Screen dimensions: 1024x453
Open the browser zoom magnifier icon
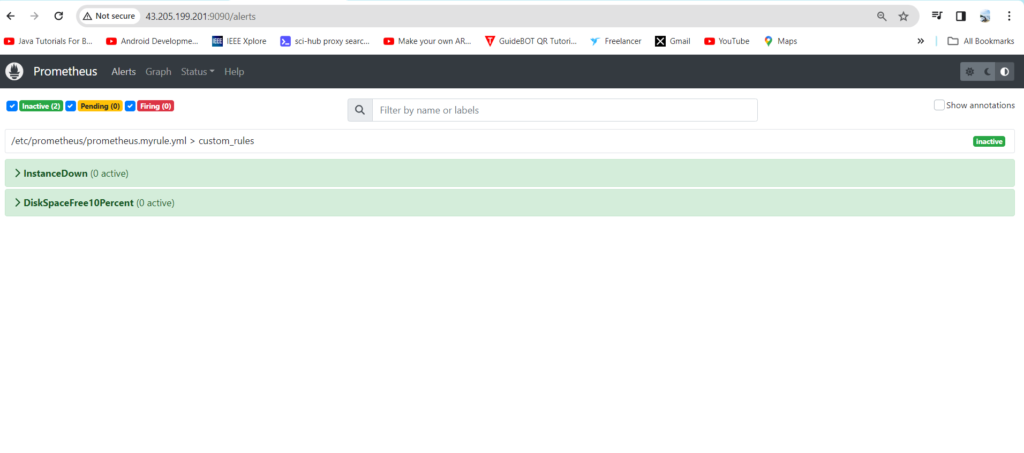[x=882, y=16]
